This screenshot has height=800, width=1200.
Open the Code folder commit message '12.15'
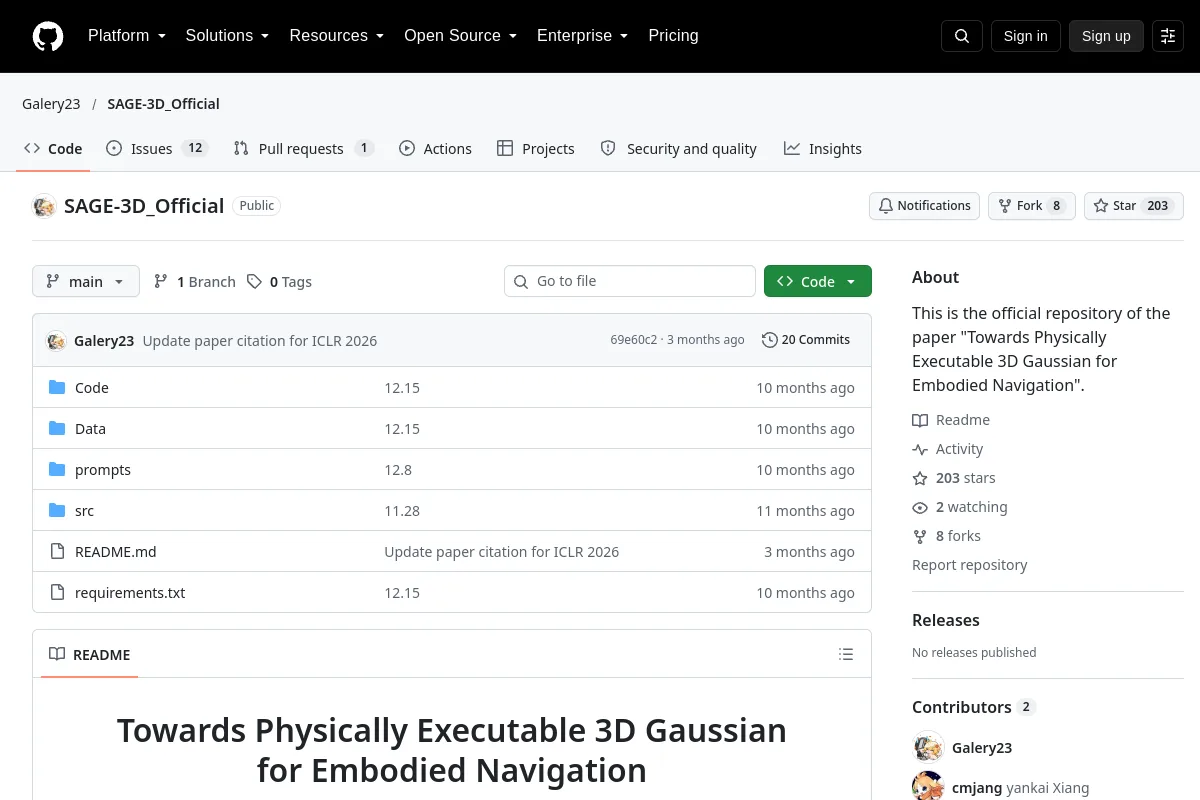[x=402, y=388]
